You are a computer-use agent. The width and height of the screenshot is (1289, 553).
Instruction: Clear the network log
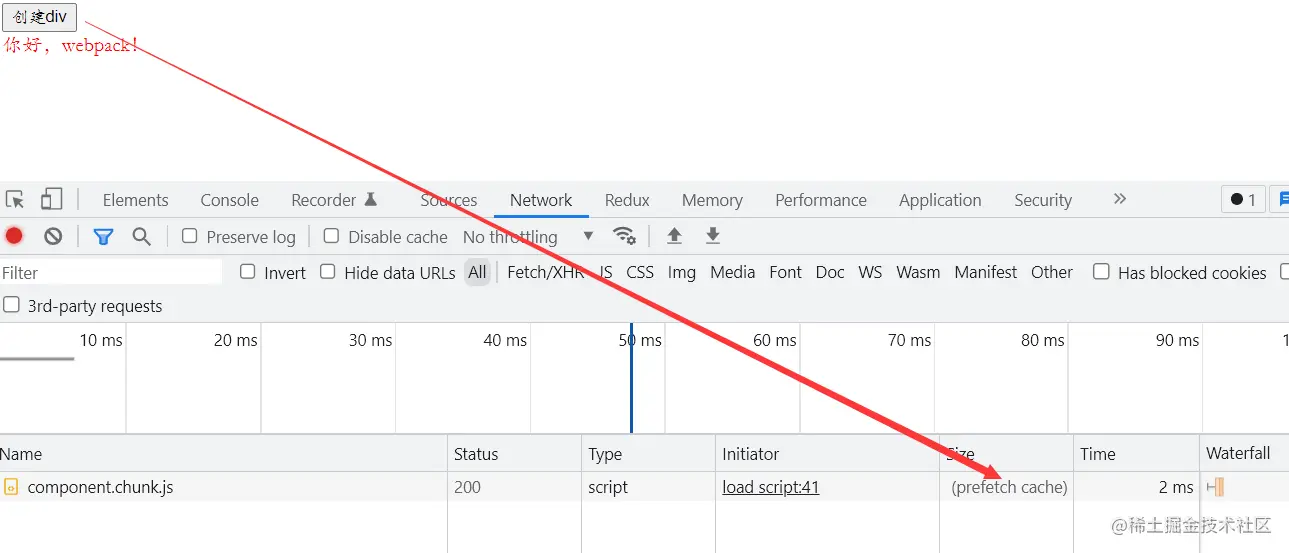tap(53, 236)
